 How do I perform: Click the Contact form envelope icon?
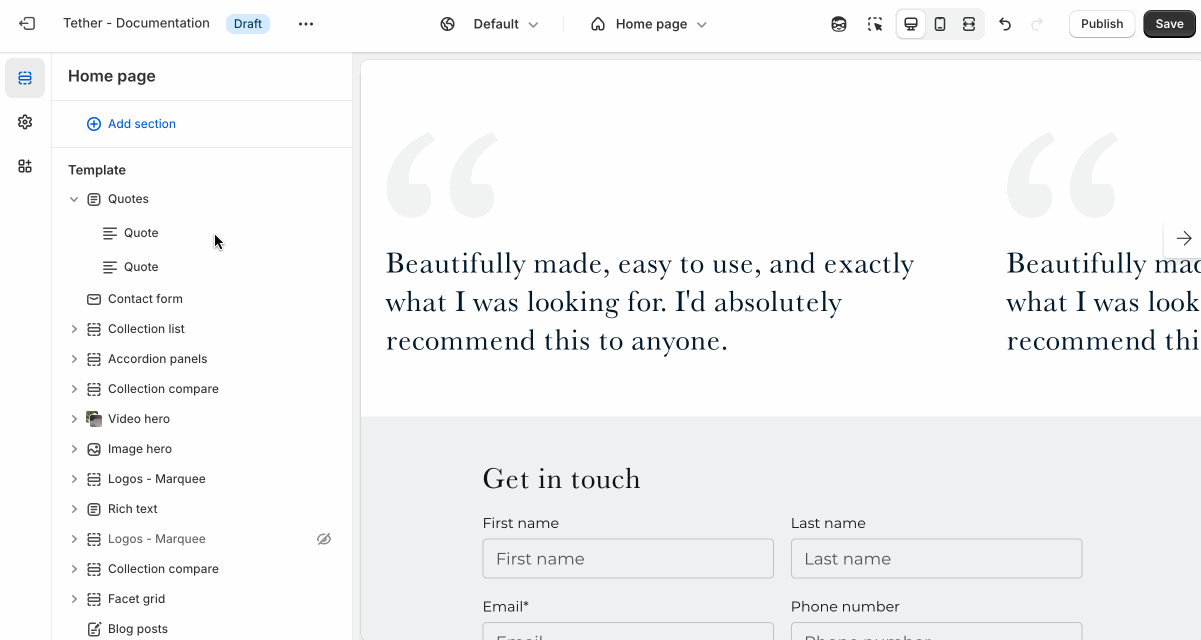click(x=94, y=299)
